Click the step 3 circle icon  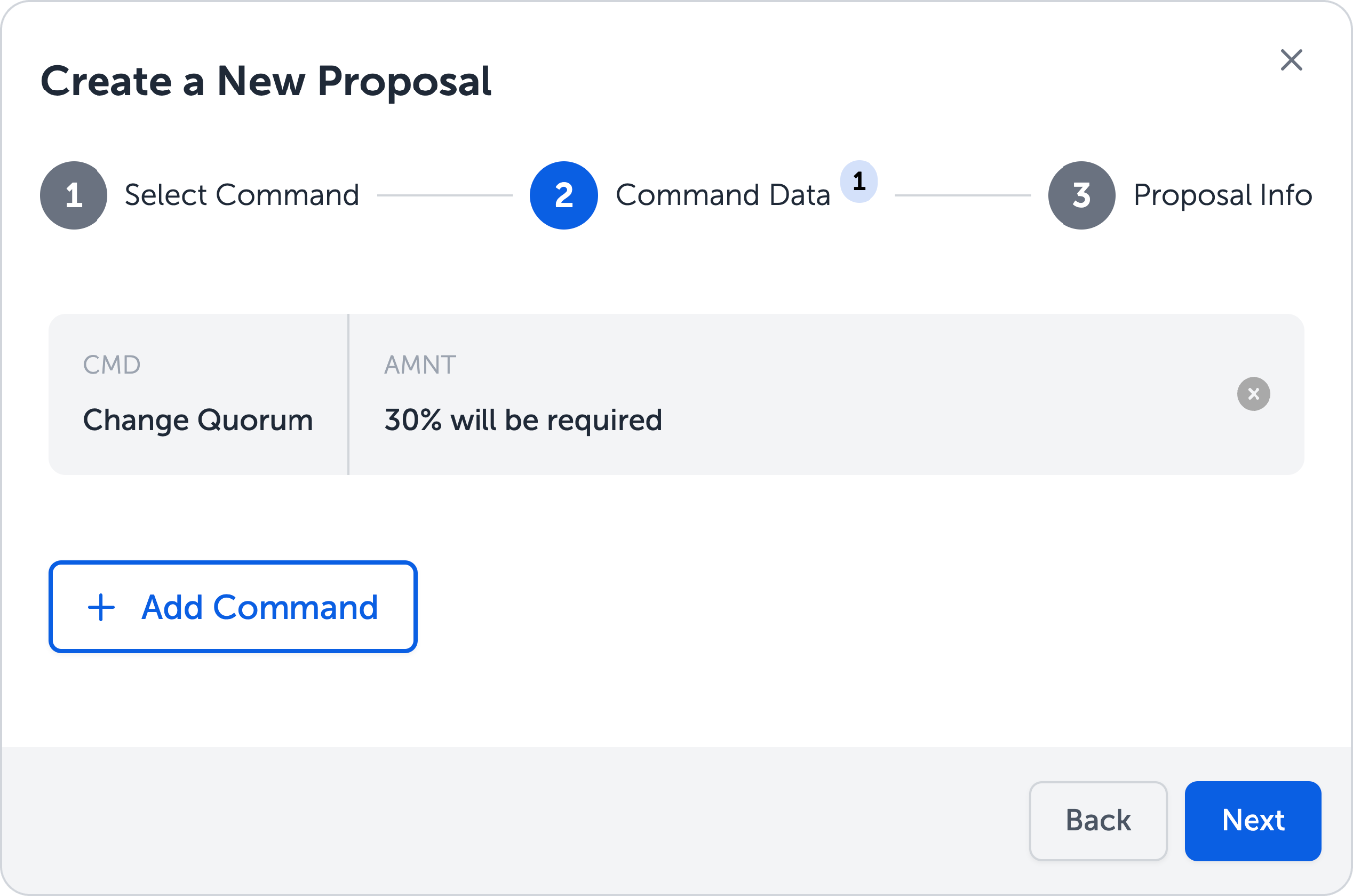[1081, 195]
